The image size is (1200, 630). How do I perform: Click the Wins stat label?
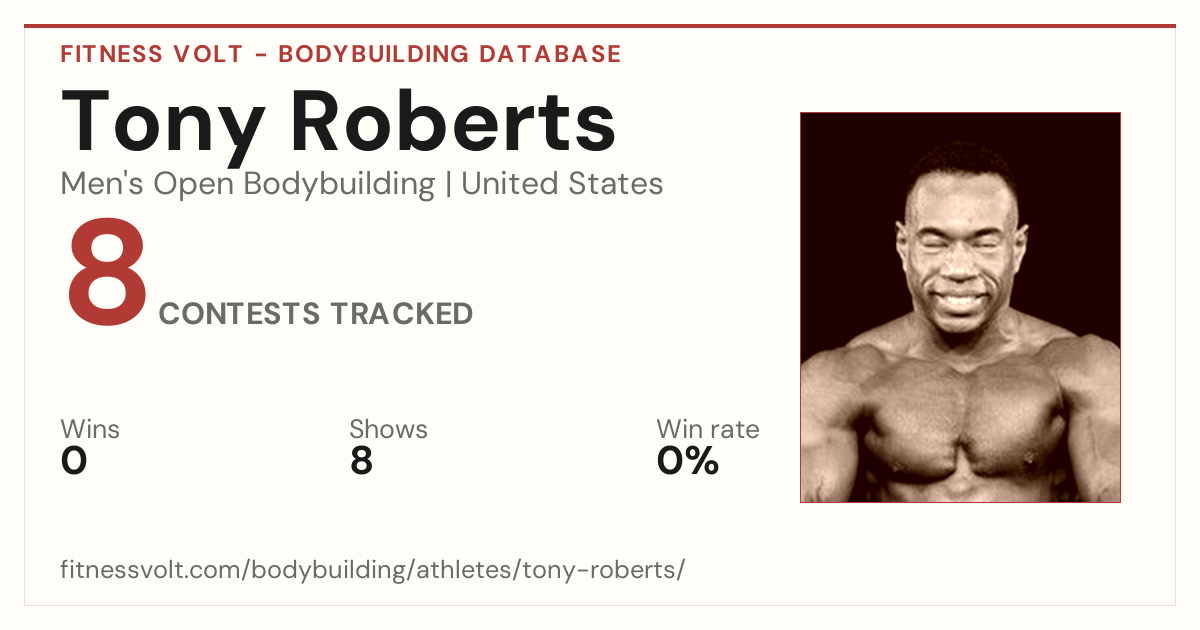90,430
